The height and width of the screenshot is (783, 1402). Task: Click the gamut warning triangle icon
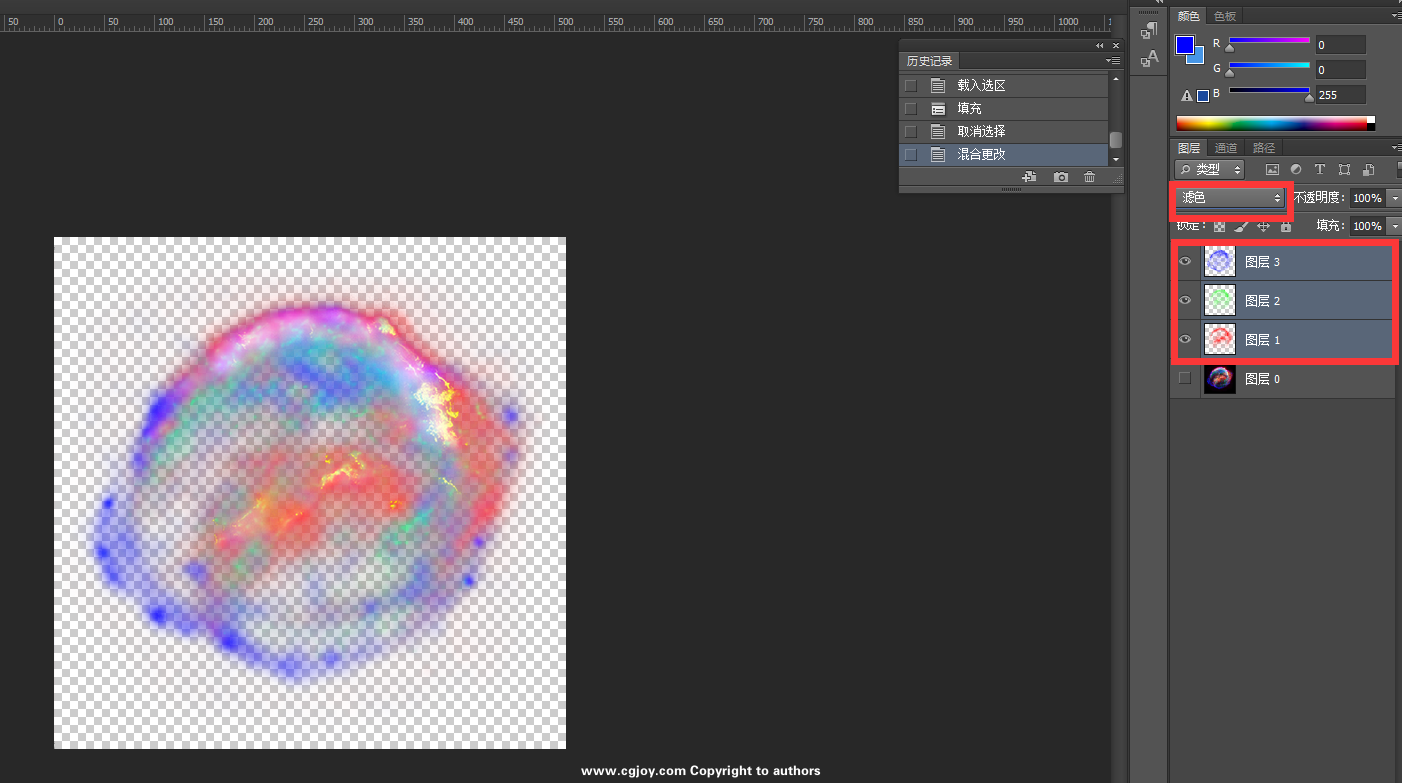pyautogui.click(x=1187, y=96)
